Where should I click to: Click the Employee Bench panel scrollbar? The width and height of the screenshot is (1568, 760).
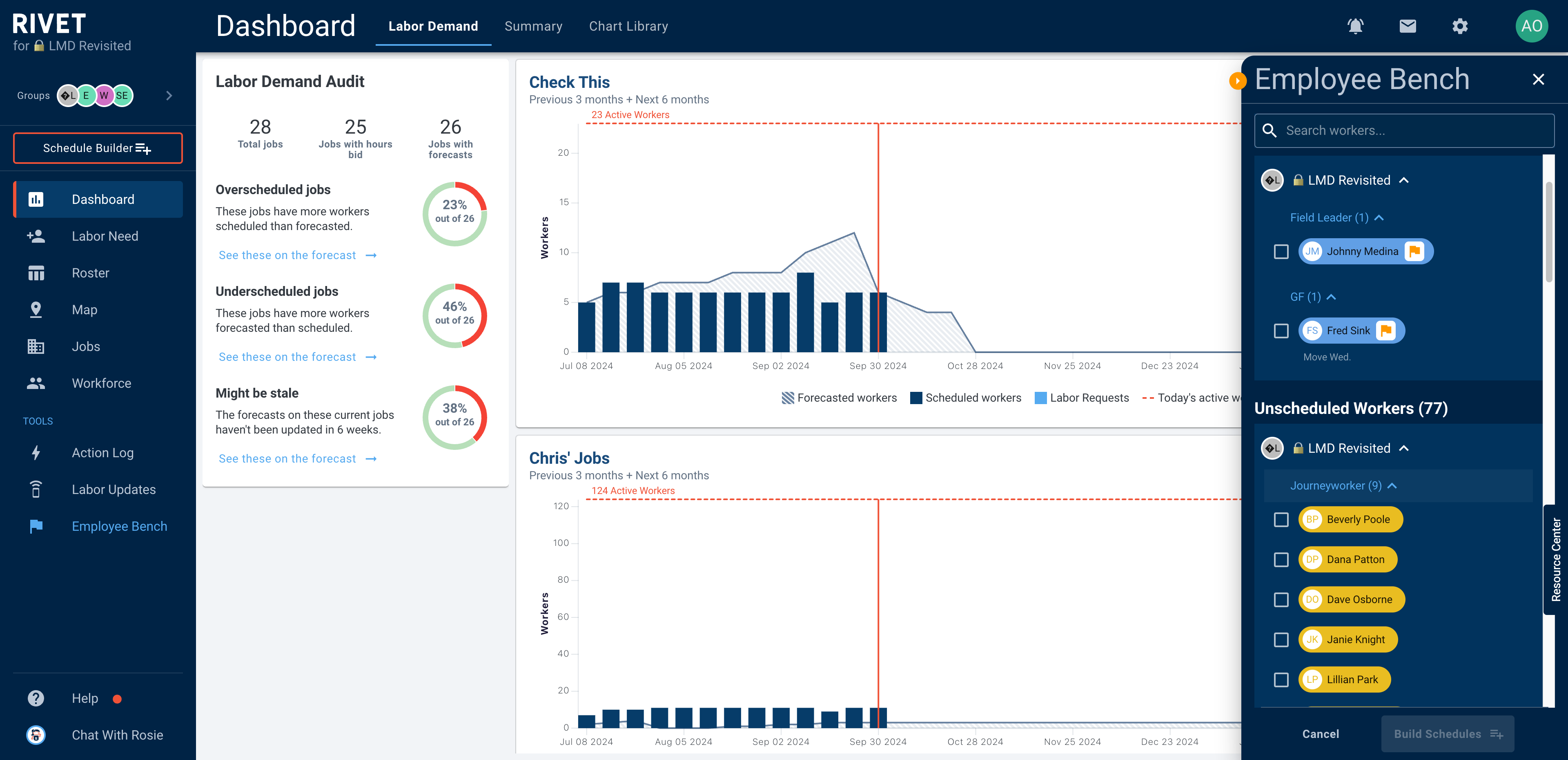(x=1548, y=231)
